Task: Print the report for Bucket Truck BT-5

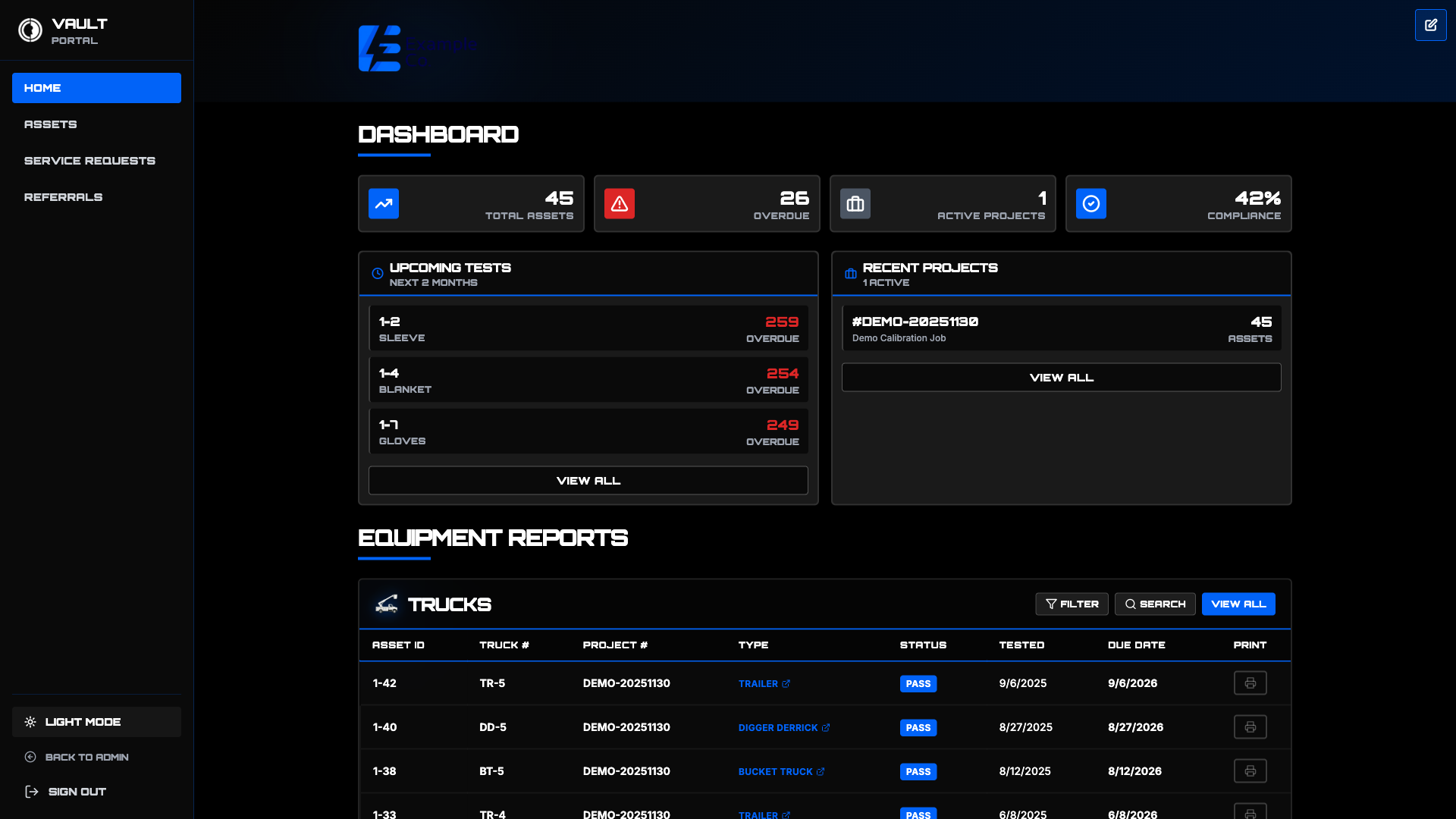Action: click(x=1250, y=770)
